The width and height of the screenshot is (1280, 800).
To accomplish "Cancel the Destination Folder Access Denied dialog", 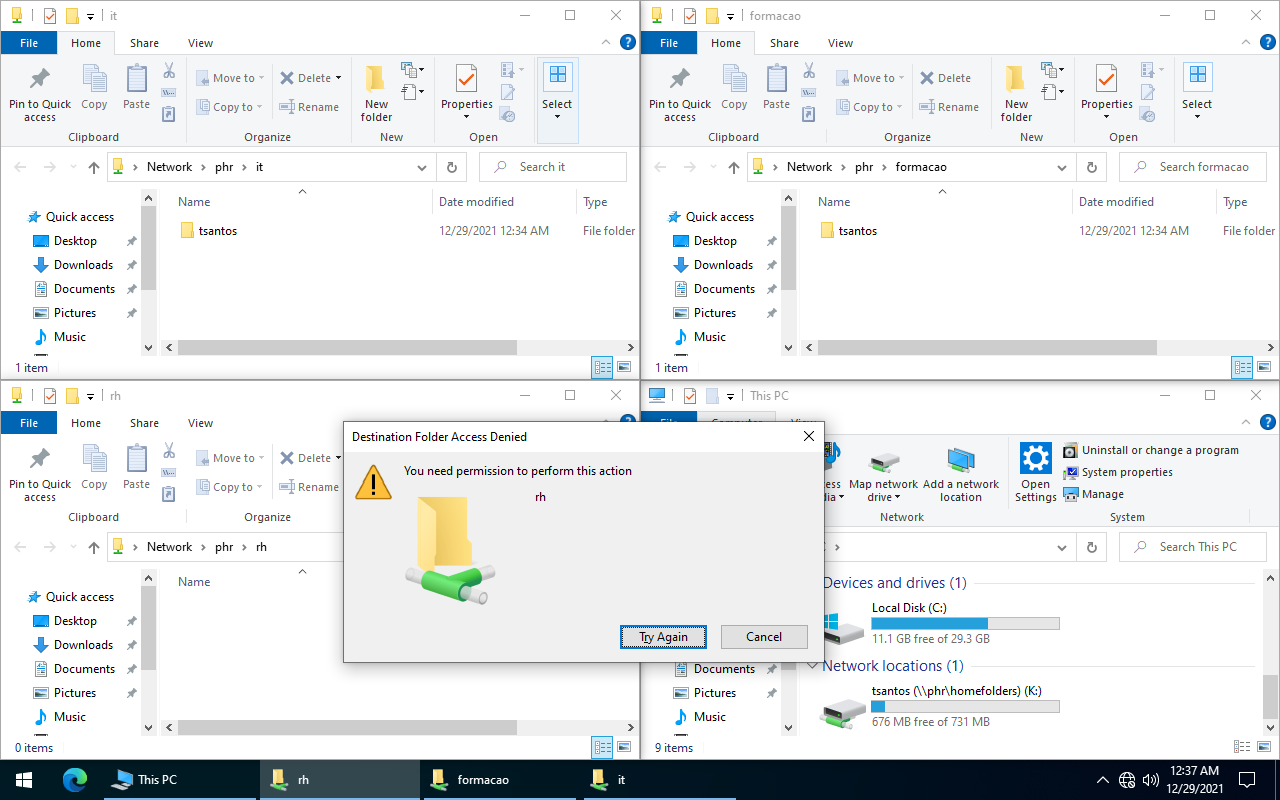I will 763,637.
